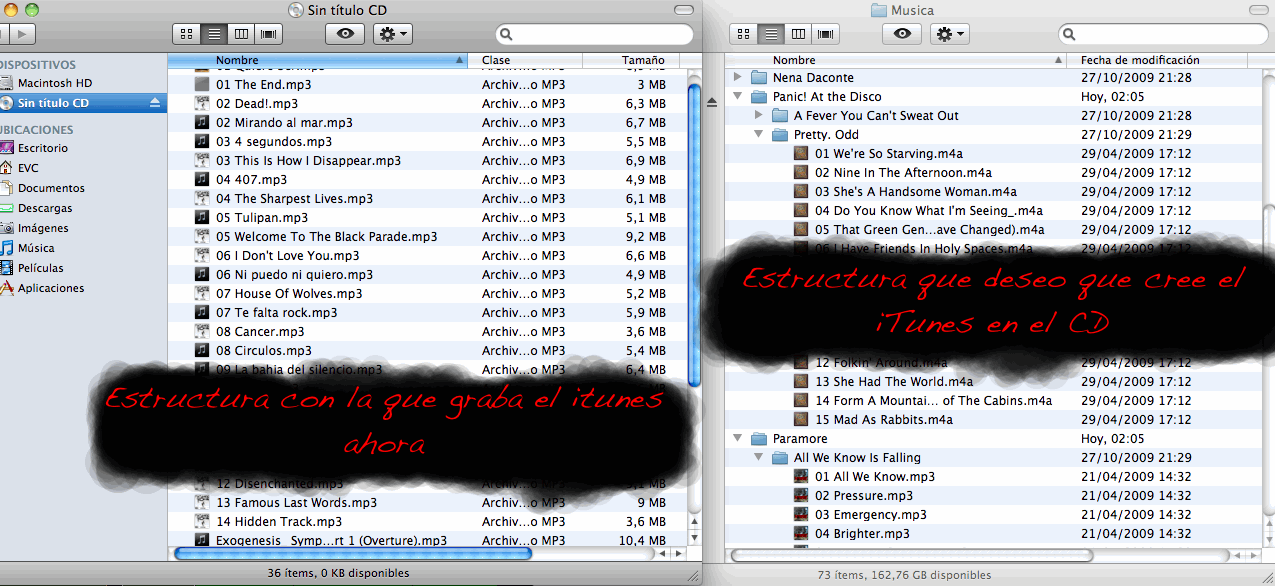1275x586 pixels.
Task: Select Macintosh HD in sidebar
Action: (x=55, y=83)
